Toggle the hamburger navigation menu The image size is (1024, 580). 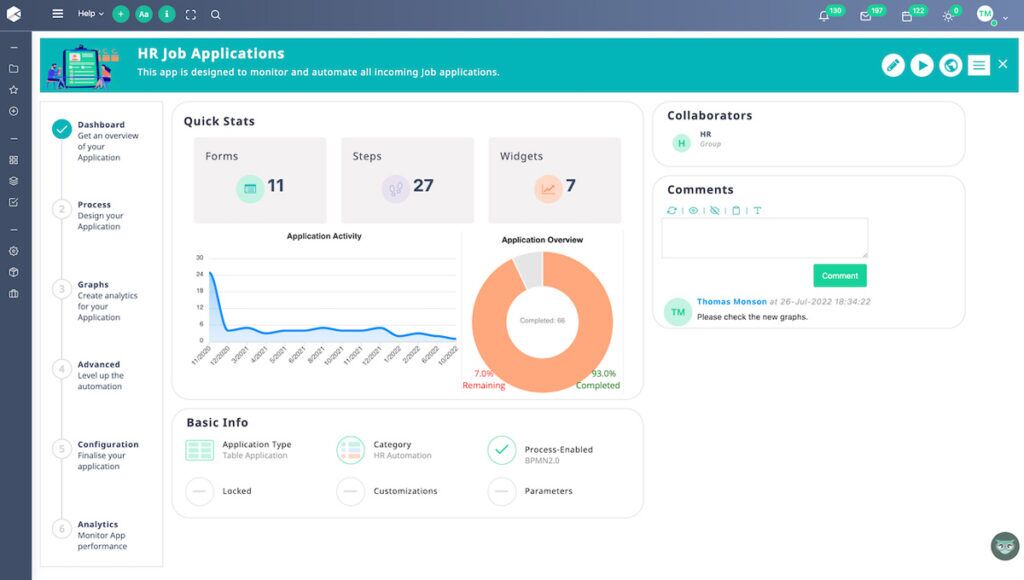[x=58, y=14]
